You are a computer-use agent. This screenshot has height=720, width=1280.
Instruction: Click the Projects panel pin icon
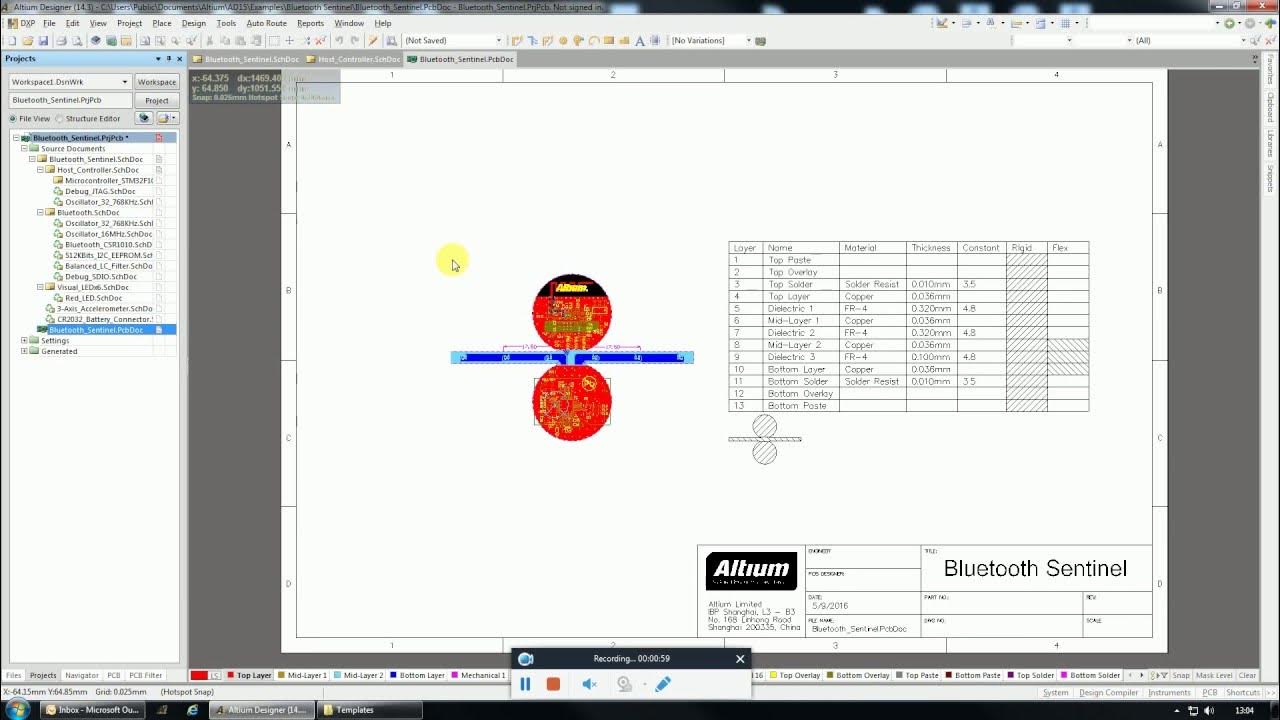tap(169, 59)
